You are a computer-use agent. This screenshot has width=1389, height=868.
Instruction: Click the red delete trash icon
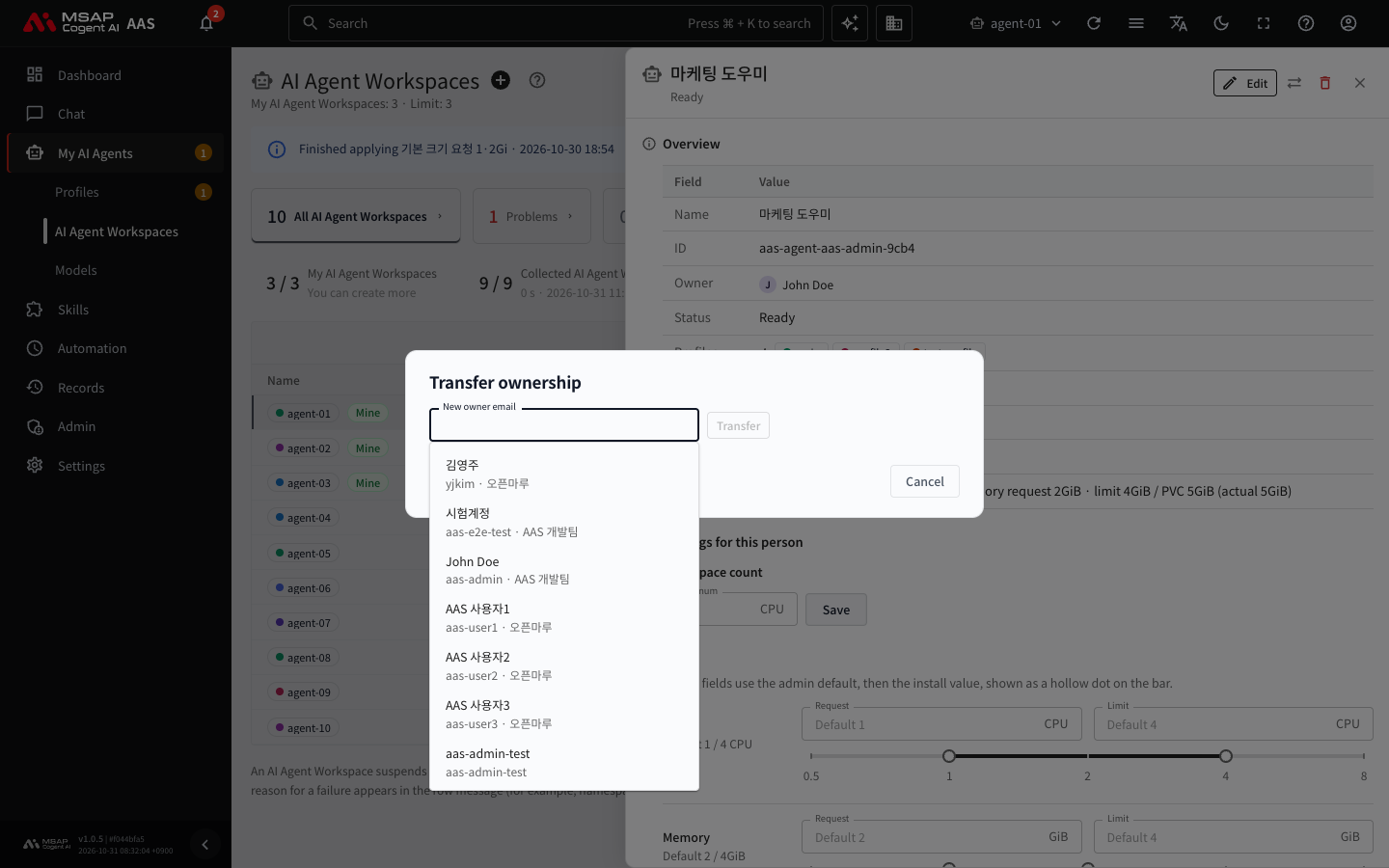(1325, 83)
